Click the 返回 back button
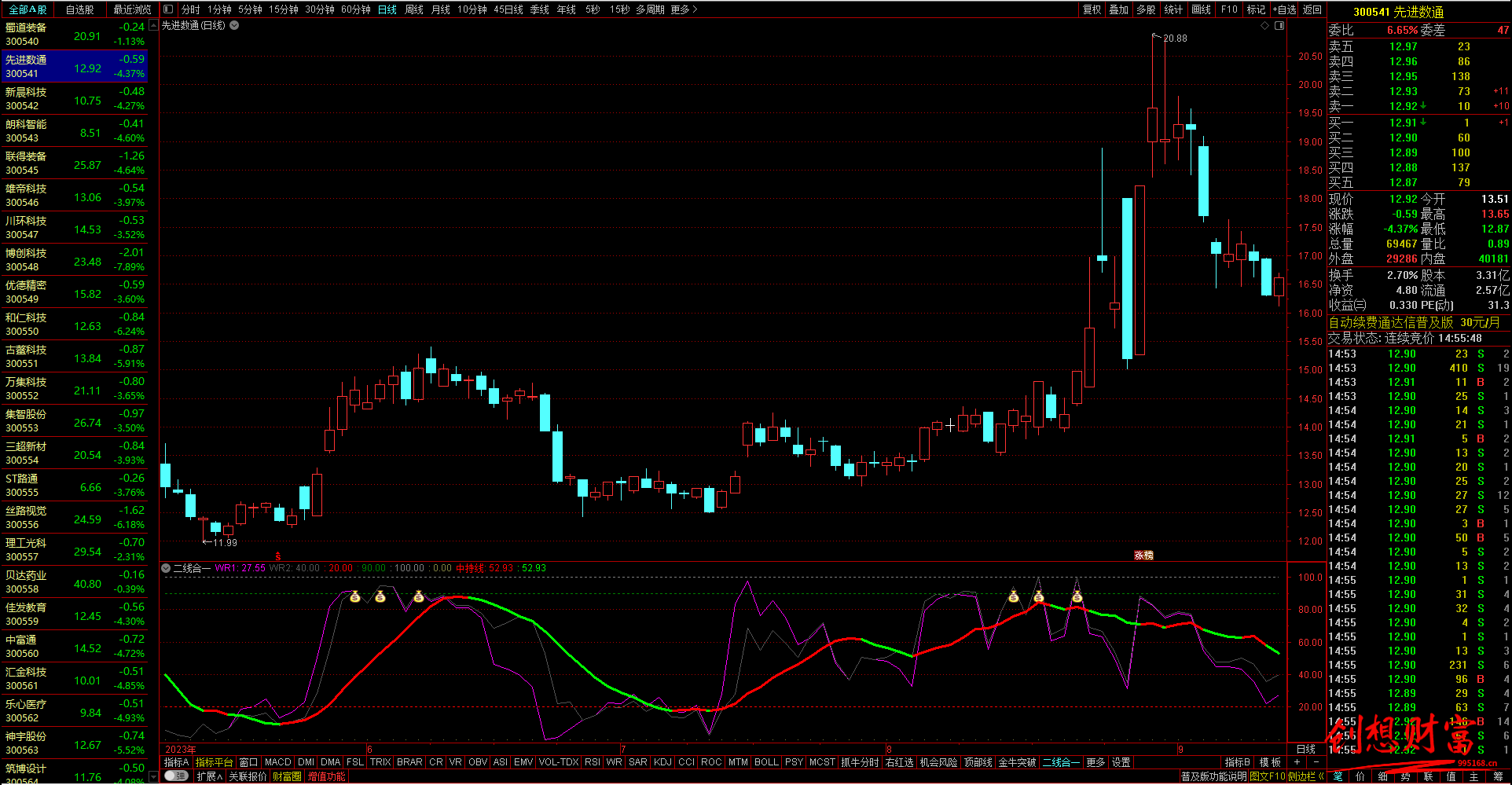 tap(1312, 9)
